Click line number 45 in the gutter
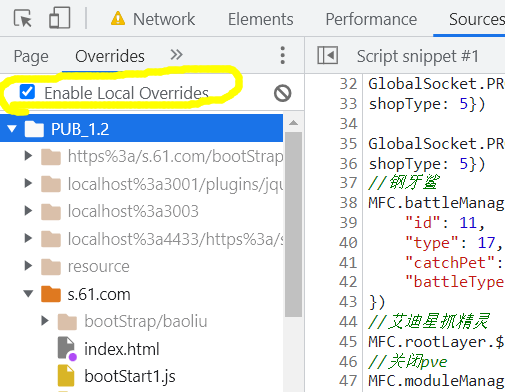Viewport: 505px width, 392px height. (x=348, y=342)
